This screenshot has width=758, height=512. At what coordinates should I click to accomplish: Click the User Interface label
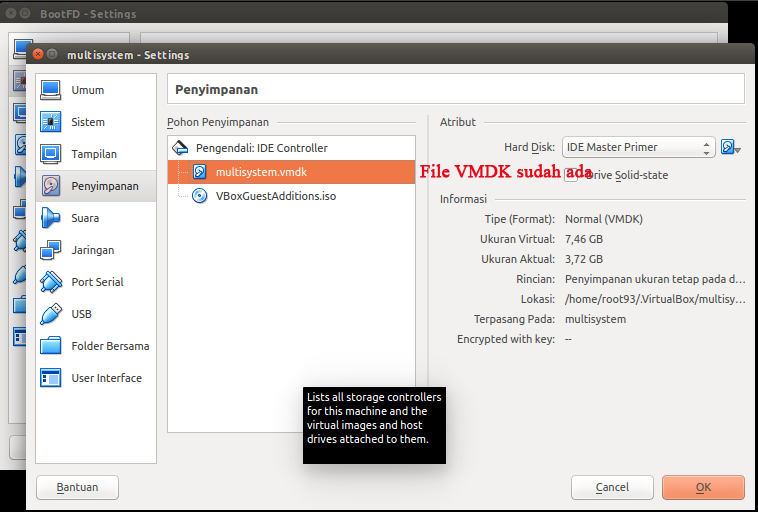click(106, 378)
